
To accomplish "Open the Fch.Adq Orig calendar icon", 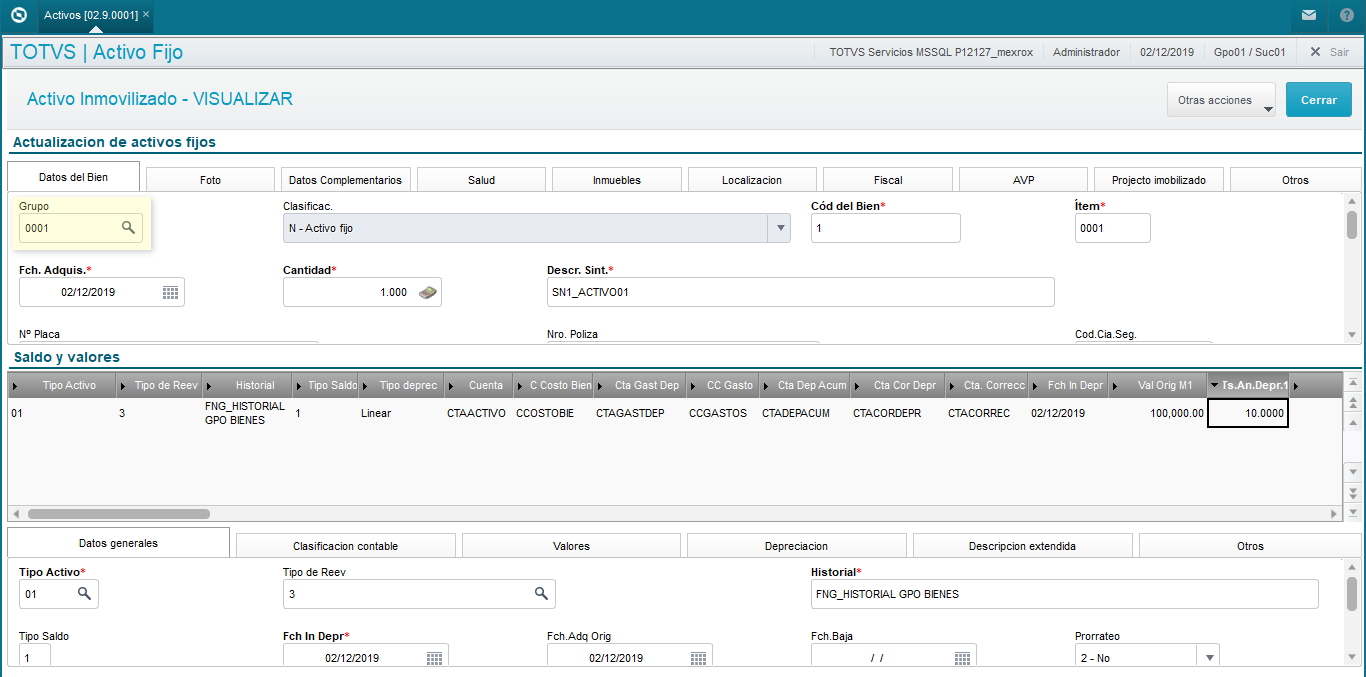I will [x=698, y=658].
